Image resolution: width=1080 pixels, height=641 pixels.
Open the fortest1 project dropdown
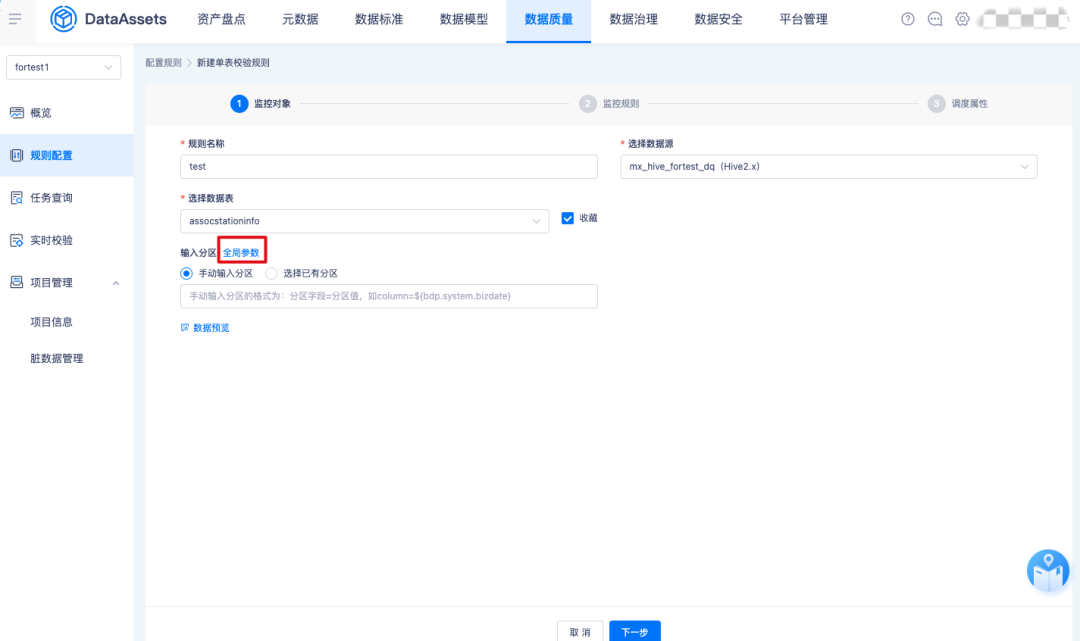click(x=63, y=67)
